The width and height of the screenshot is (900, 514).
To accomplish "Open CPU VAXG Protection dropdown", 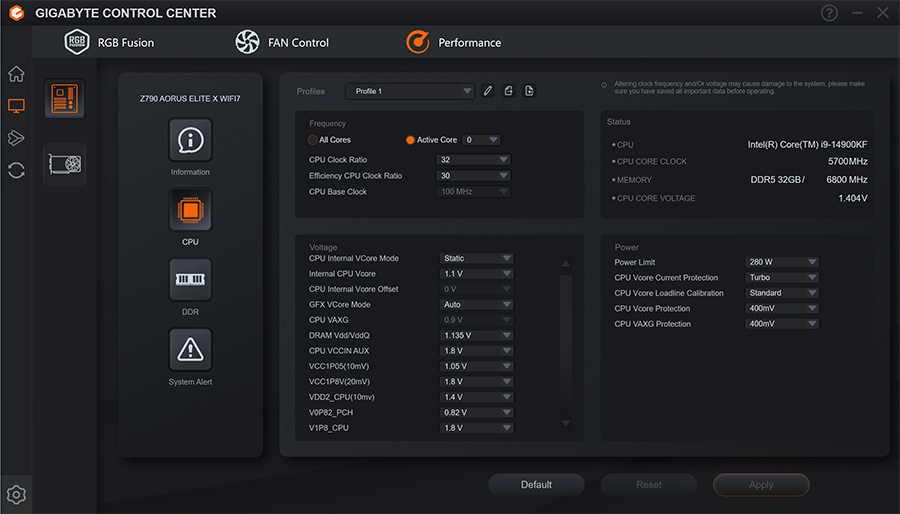I will [x=782, y=324].
